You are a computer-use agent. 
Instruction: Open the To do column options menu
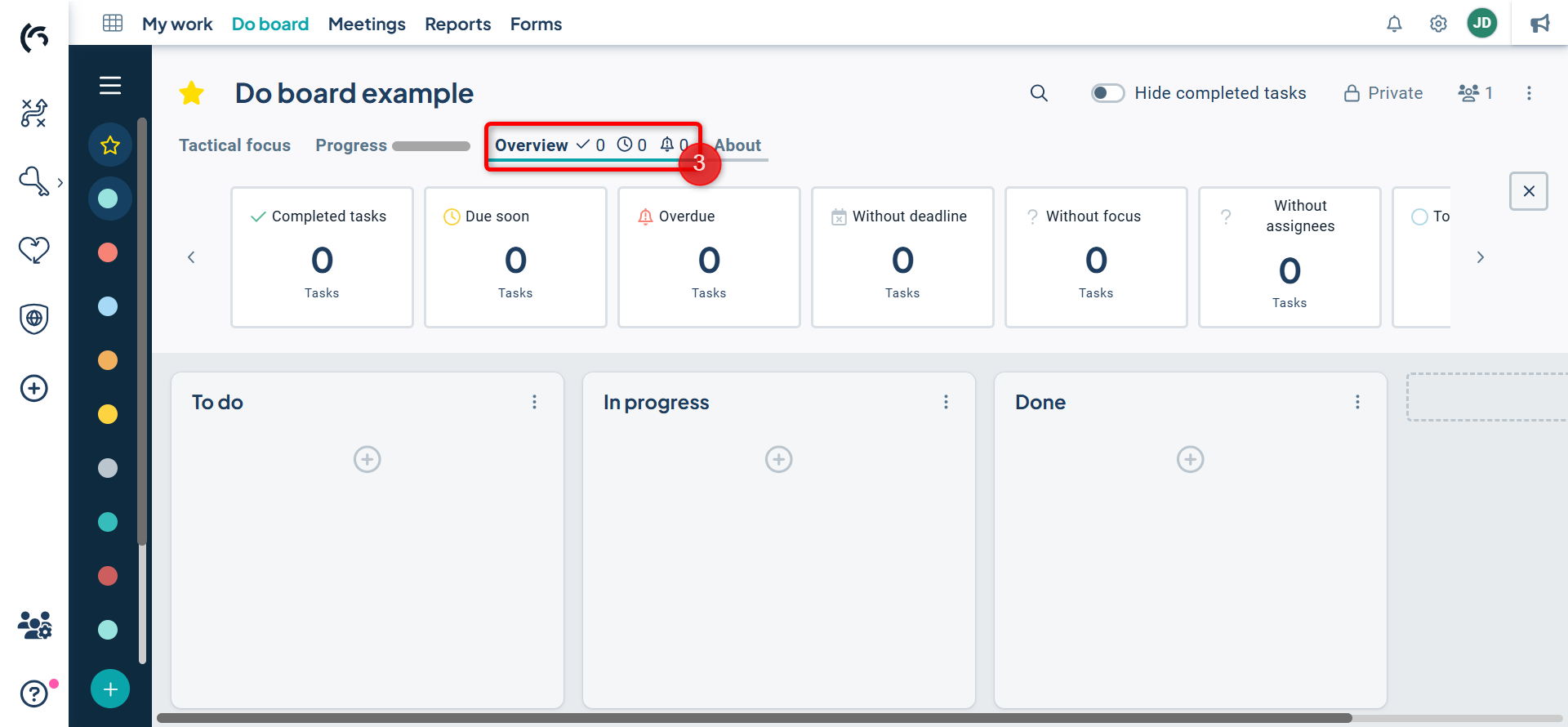tap(534, 402)
